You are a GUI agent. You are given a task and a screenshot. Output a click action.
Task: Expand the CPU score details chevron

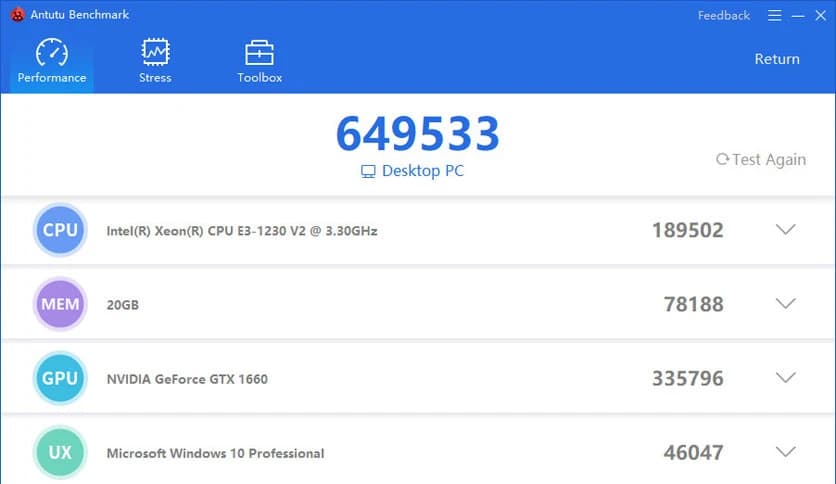point(785,229)
